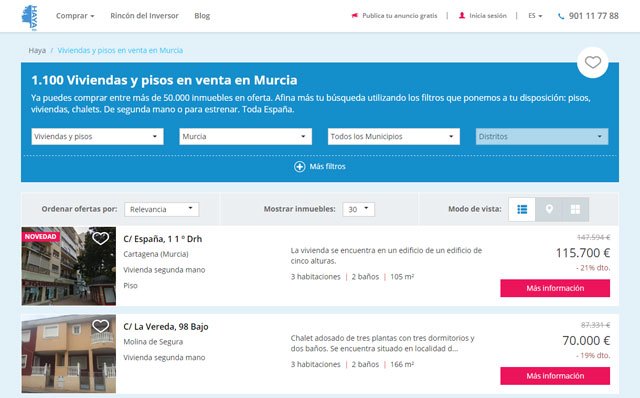Click Haya breadcrumb link
640x398 pixels.
tap(37, 50)
